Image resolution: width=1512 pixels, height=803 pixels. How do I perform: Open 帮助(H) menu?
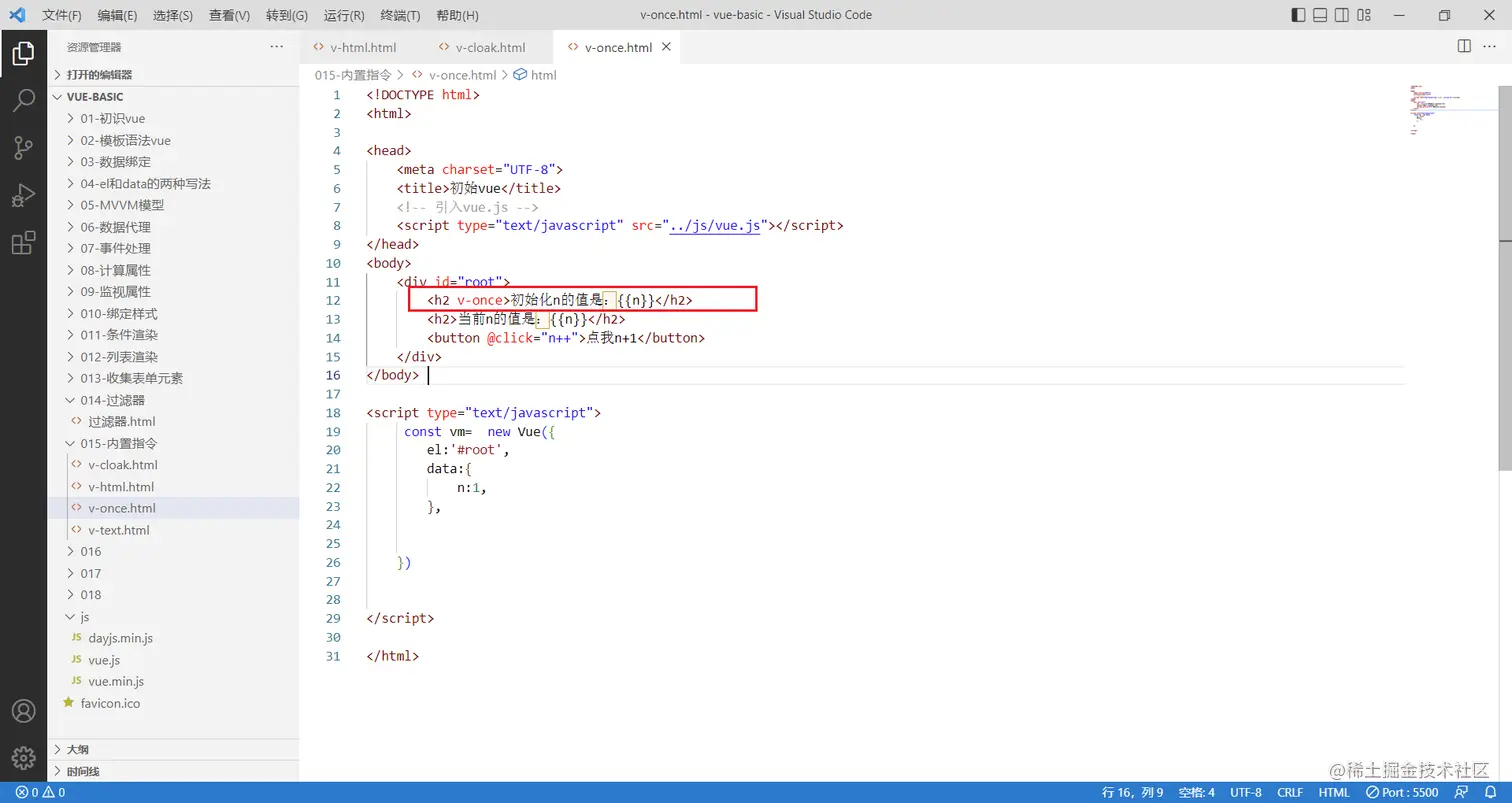[x=457, y=15]
